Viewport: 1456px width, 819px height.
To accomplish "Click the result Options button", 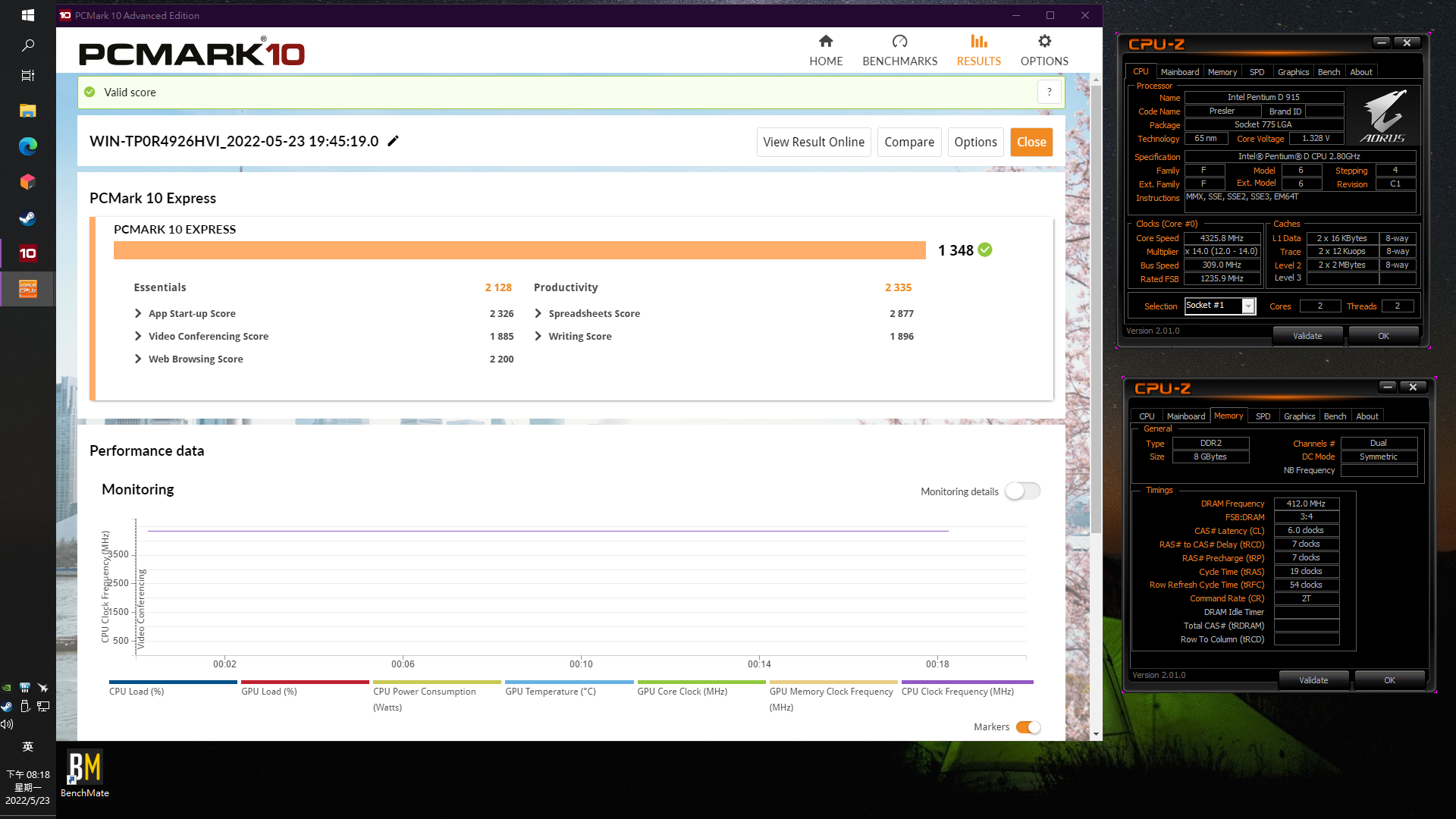I will pos(975,142).
